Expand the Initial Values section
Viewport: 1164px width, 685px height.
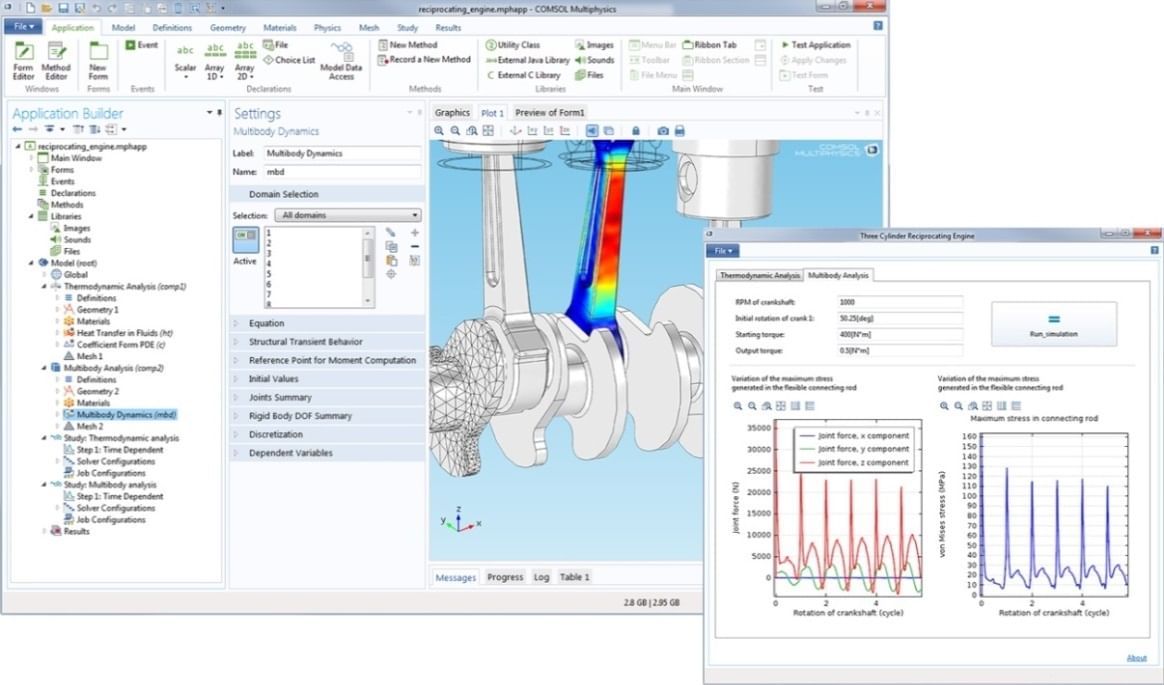point(273,379)
